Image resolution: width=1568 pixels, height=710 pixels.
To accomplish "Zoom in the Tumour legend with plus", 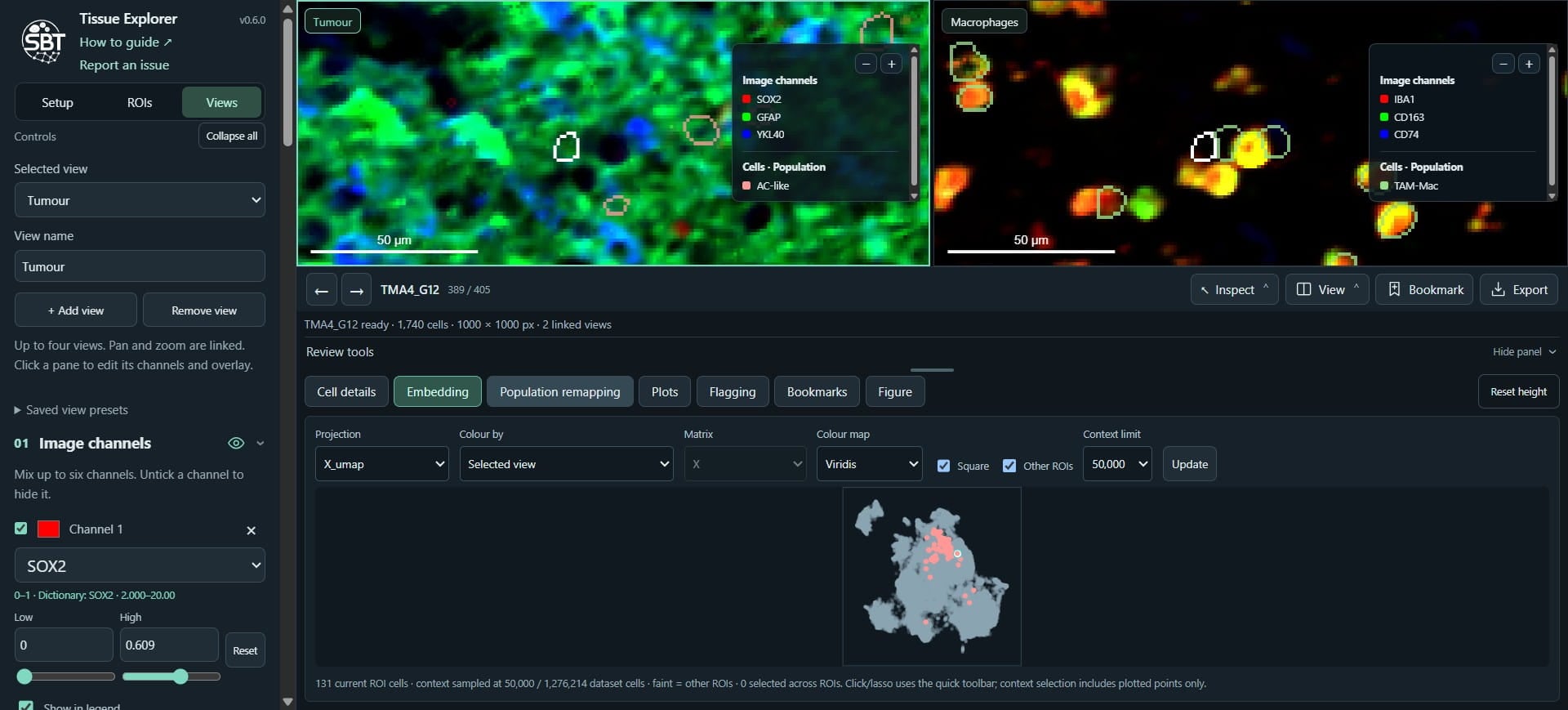I will point(892,64).
